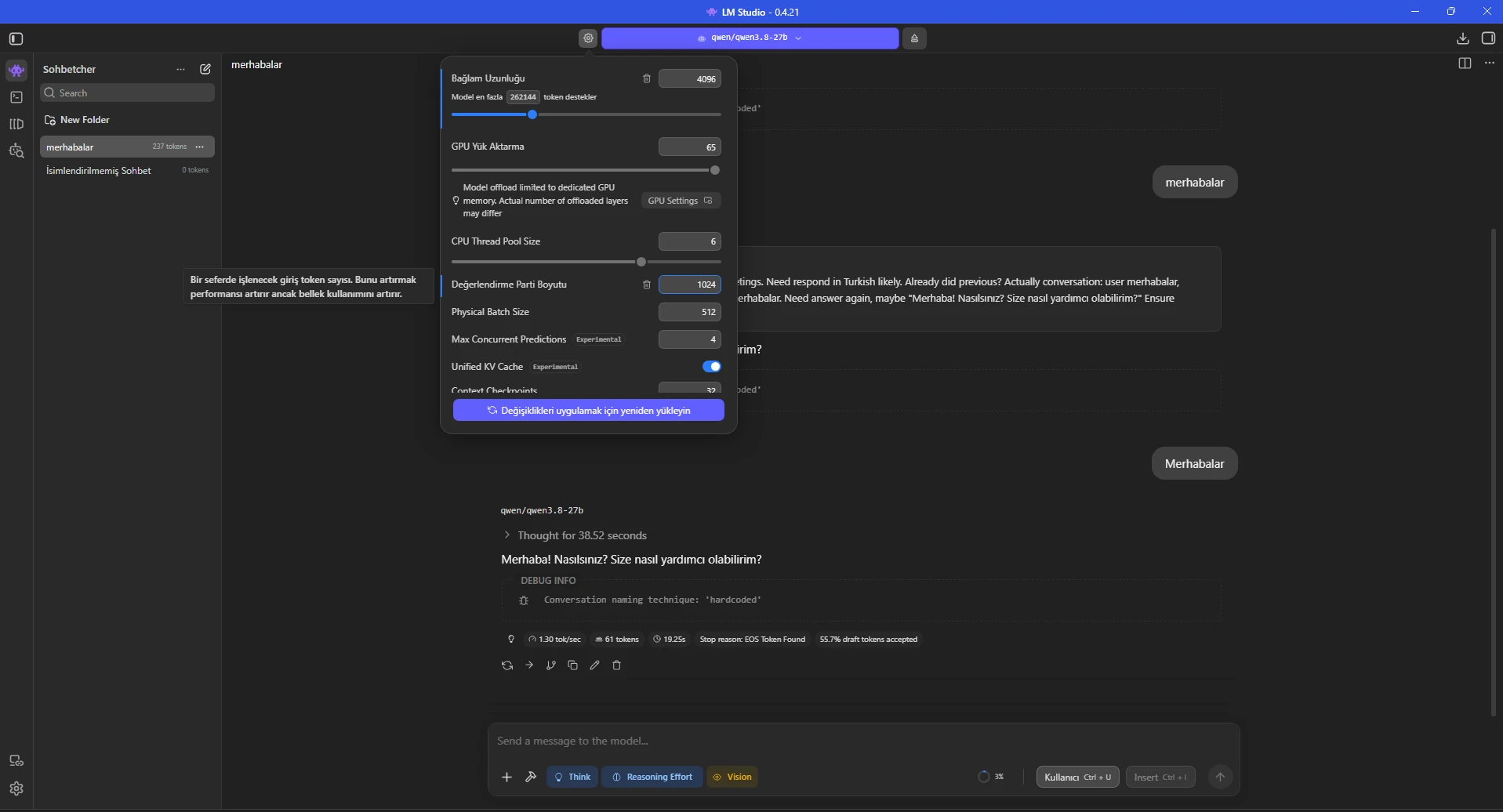The image size is (1503, 812).
Task: Click the first user message bubble merhabalar
Action: coord(1195,182)
